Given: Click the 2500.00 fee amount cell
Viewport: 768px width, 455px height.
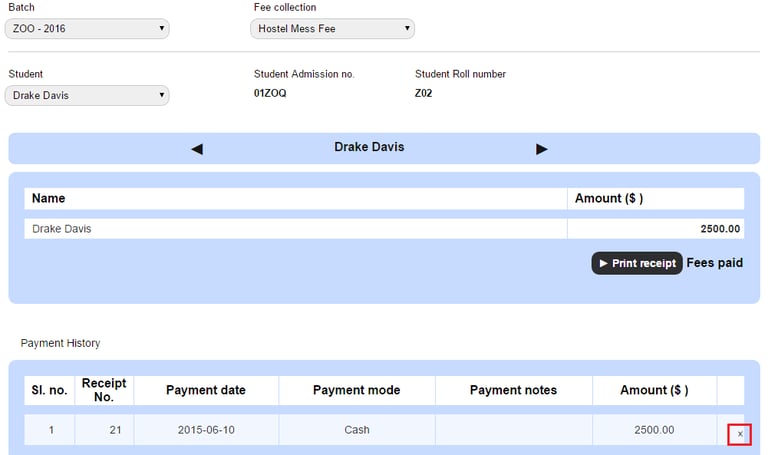Looking at the screenshot, I should coord(720,229).
